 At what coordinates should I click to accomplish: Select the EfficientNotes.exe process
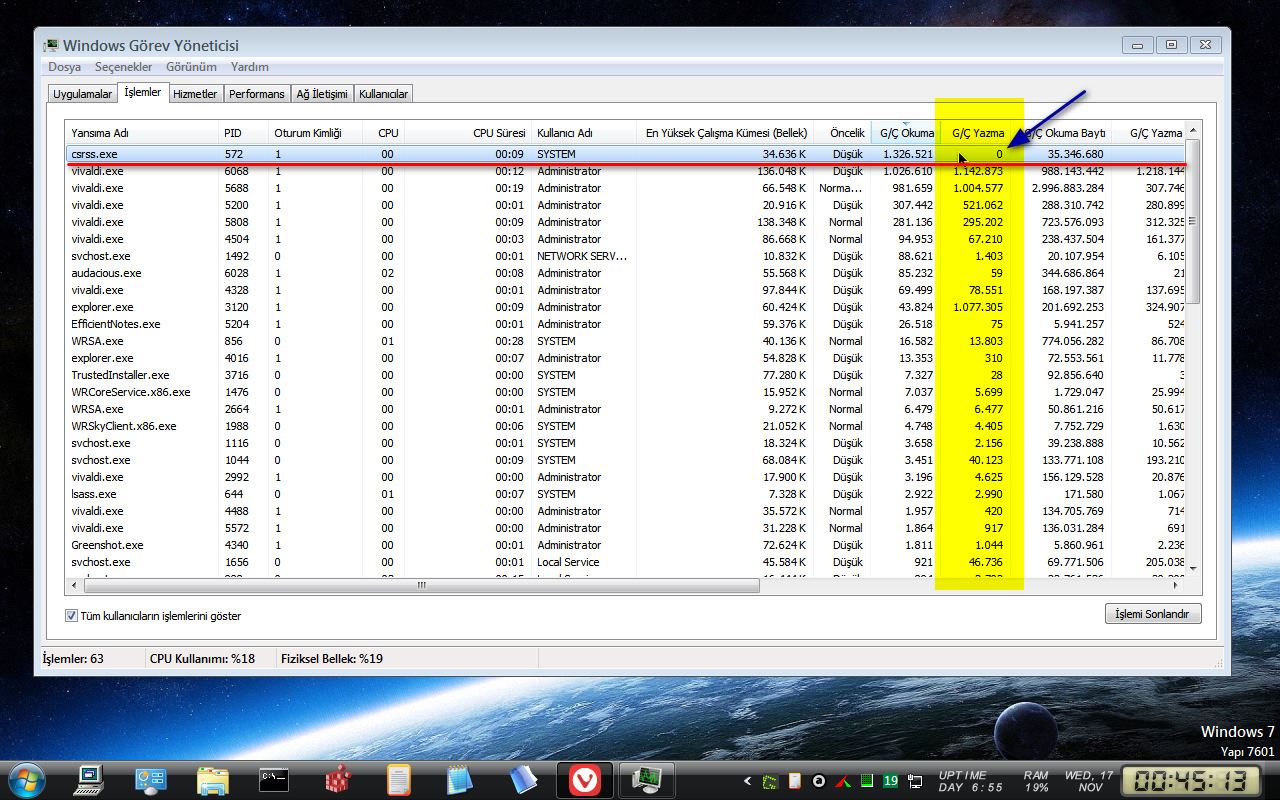coord(625,324)
